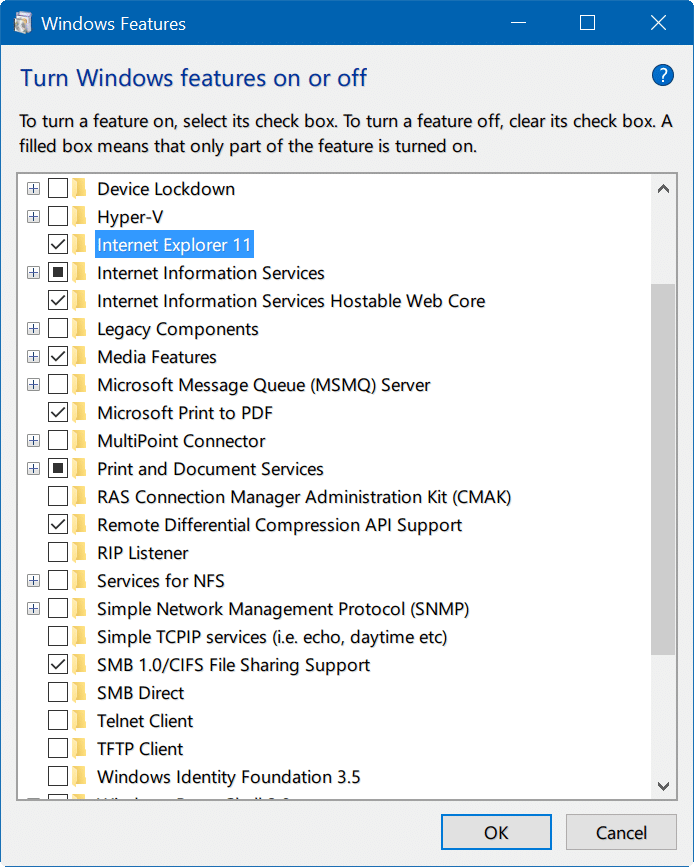Expand the Legacy Components node
This screenshot has width=694, height=867.
pyautogui.click(x=34, y=328)
